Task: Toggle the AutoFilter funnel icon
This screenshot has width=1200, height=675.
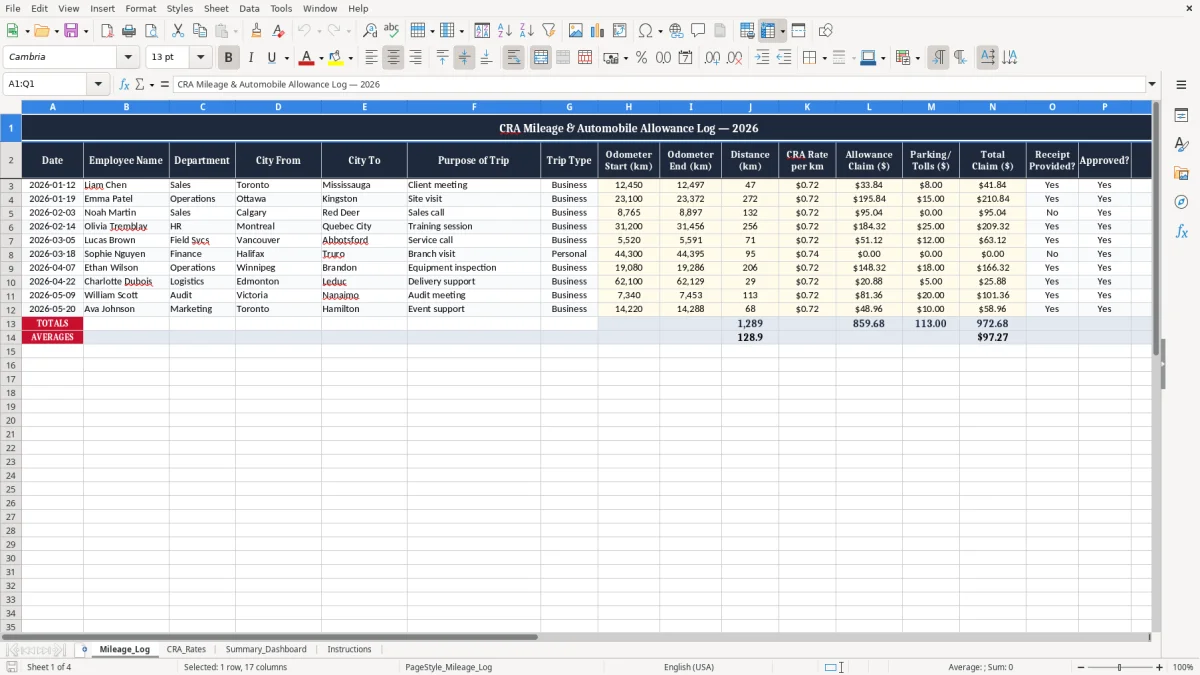Action: [x=548, y=31]
